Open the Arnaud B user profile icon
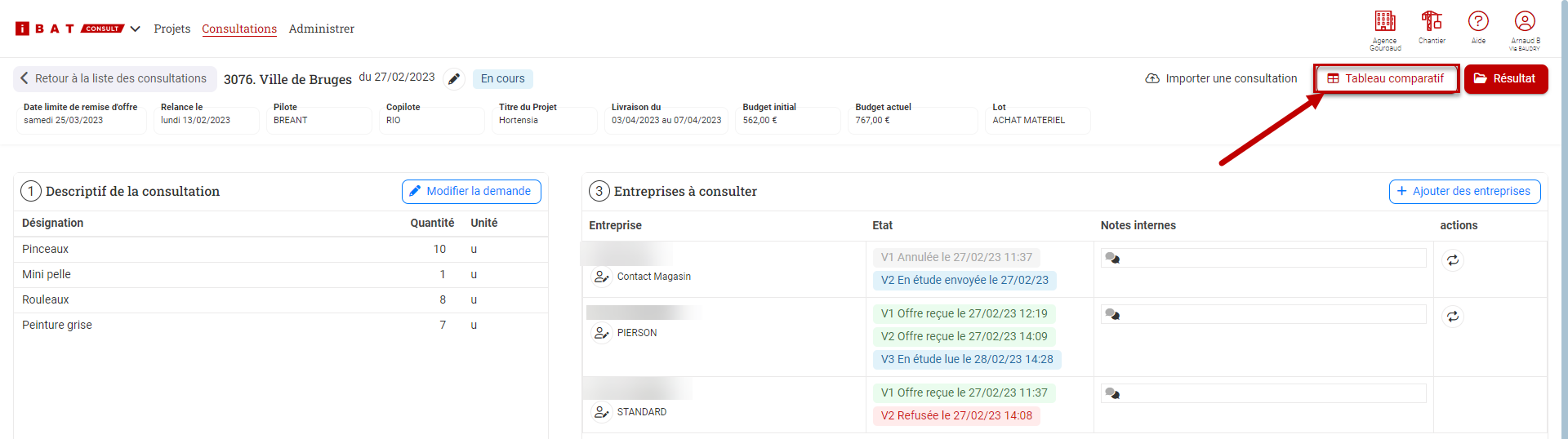This screenshot has height=439, width=1568. [1525, 21]
